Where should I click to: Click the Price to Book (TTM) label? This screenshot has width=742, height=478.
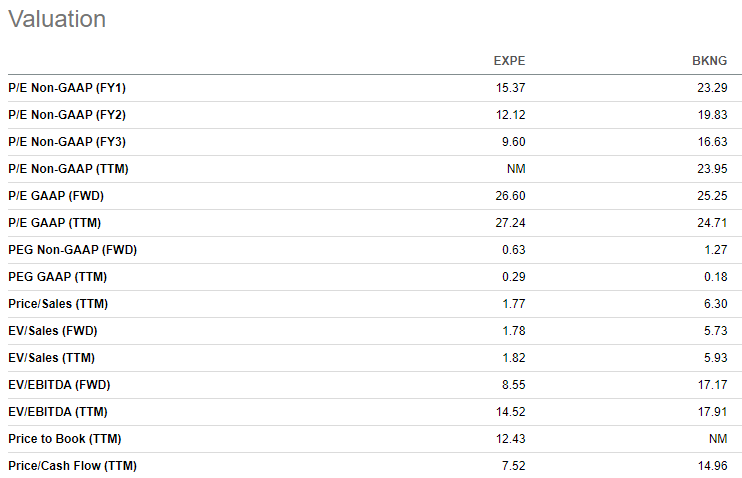point(64,439)
